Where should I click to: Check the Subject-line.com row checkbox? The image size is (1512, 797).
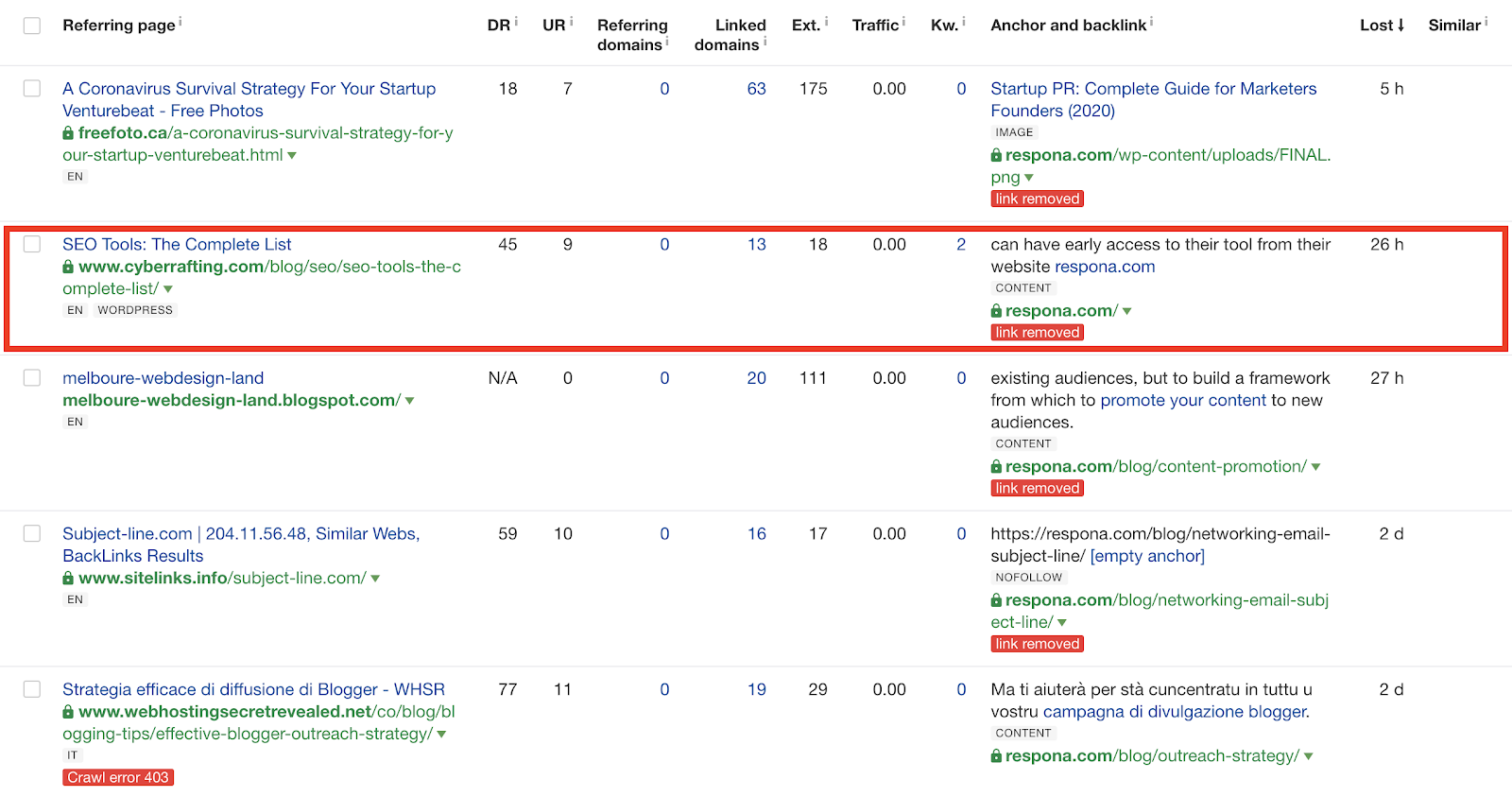(x=32, y=533)
